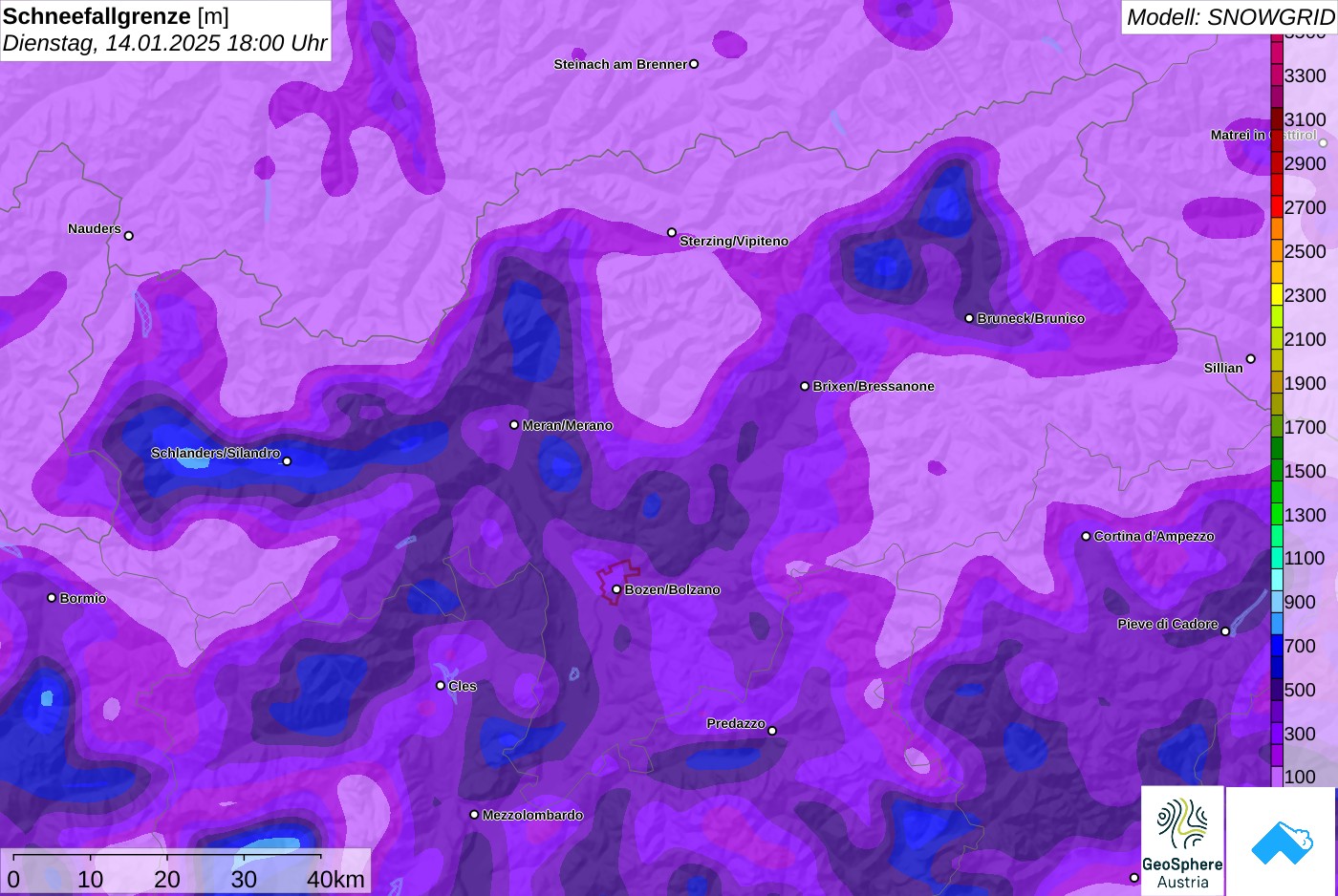Click the 40km scale bar label

click(x=335, y=879)
